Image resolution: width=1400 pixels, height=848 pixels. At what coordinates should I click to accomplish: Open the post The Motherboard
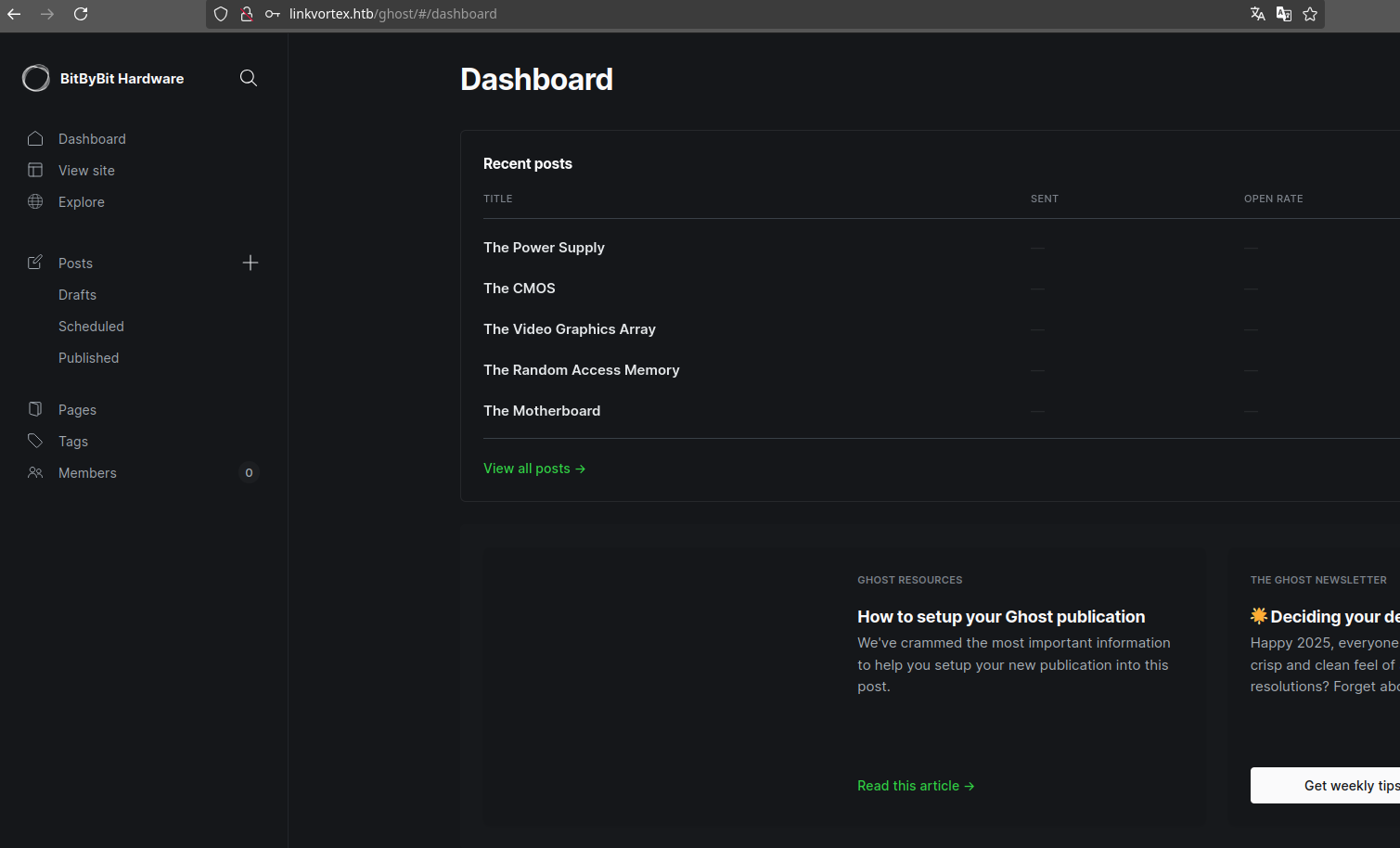click(542, 411)
